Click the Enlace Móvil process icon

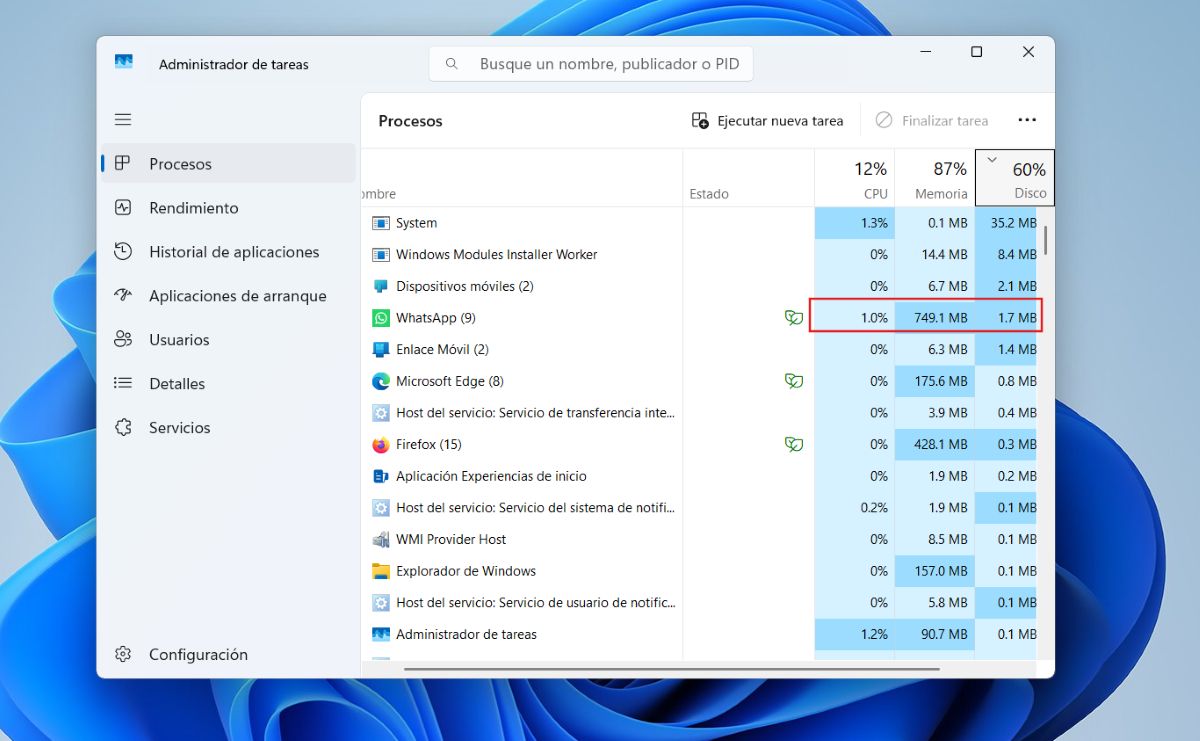[x=381, y=349]
